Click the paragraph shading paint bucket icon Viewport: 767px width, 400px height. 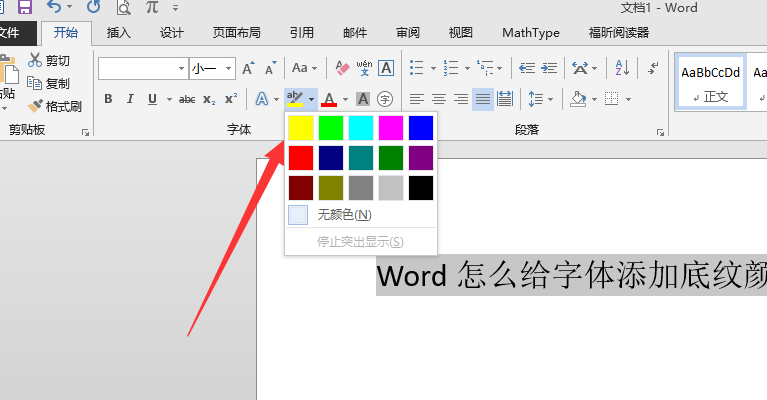(578, 99)
